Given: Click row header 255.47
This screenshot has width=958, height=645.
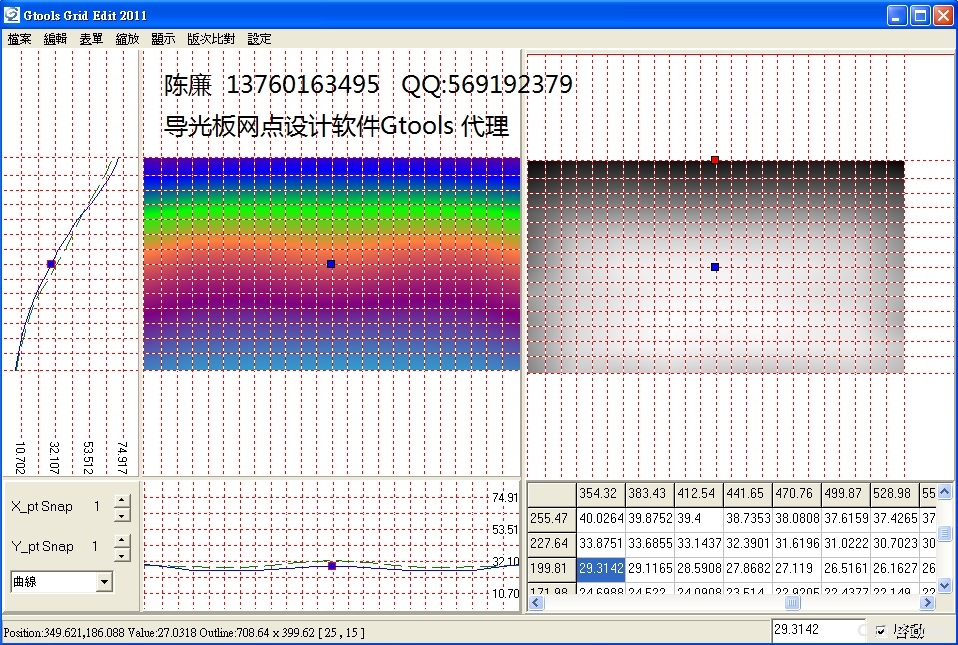Looking at the screenshot, I should (552, 519).
